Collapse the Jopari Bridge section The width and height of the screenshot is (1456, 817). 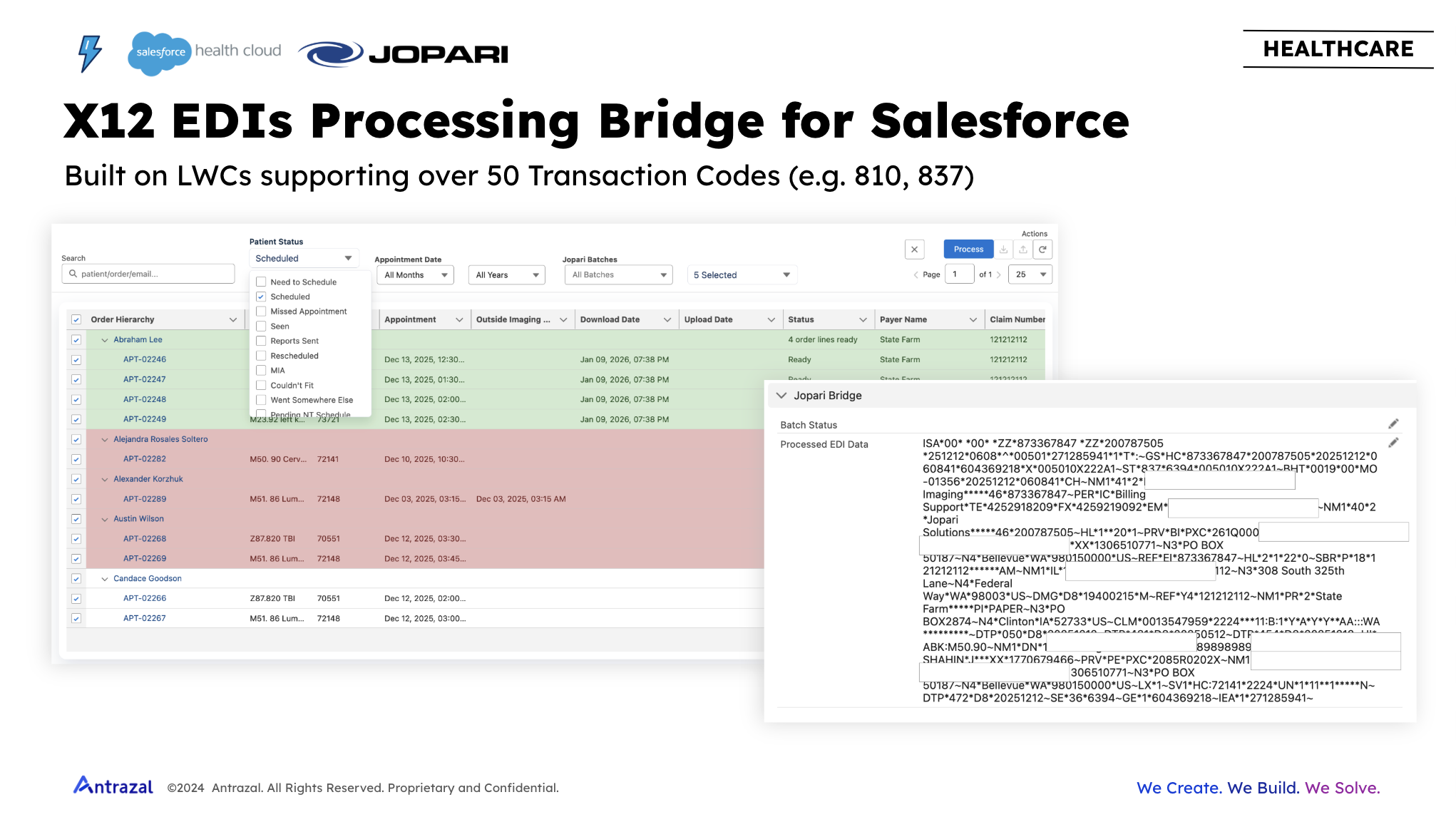781,396
